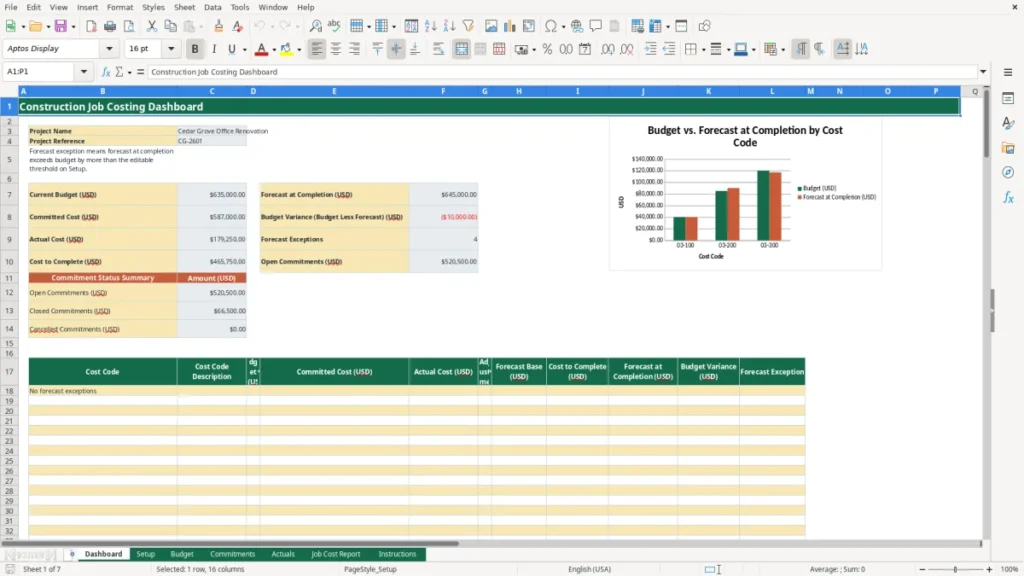Screen dimensions: 1024x576
Task: Click the Format as Date icon
Action: 585,49
